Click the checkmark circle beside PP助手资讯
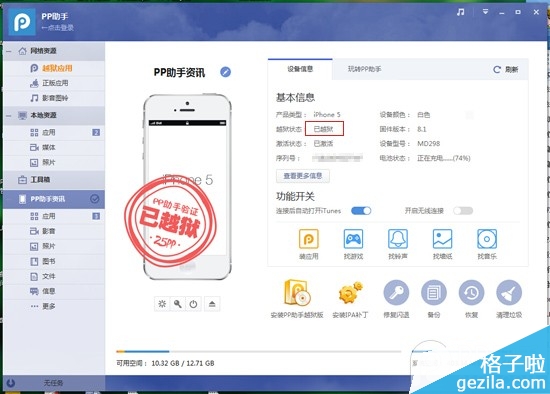Viewport: 550px width, 394px height. click(95, 199)
